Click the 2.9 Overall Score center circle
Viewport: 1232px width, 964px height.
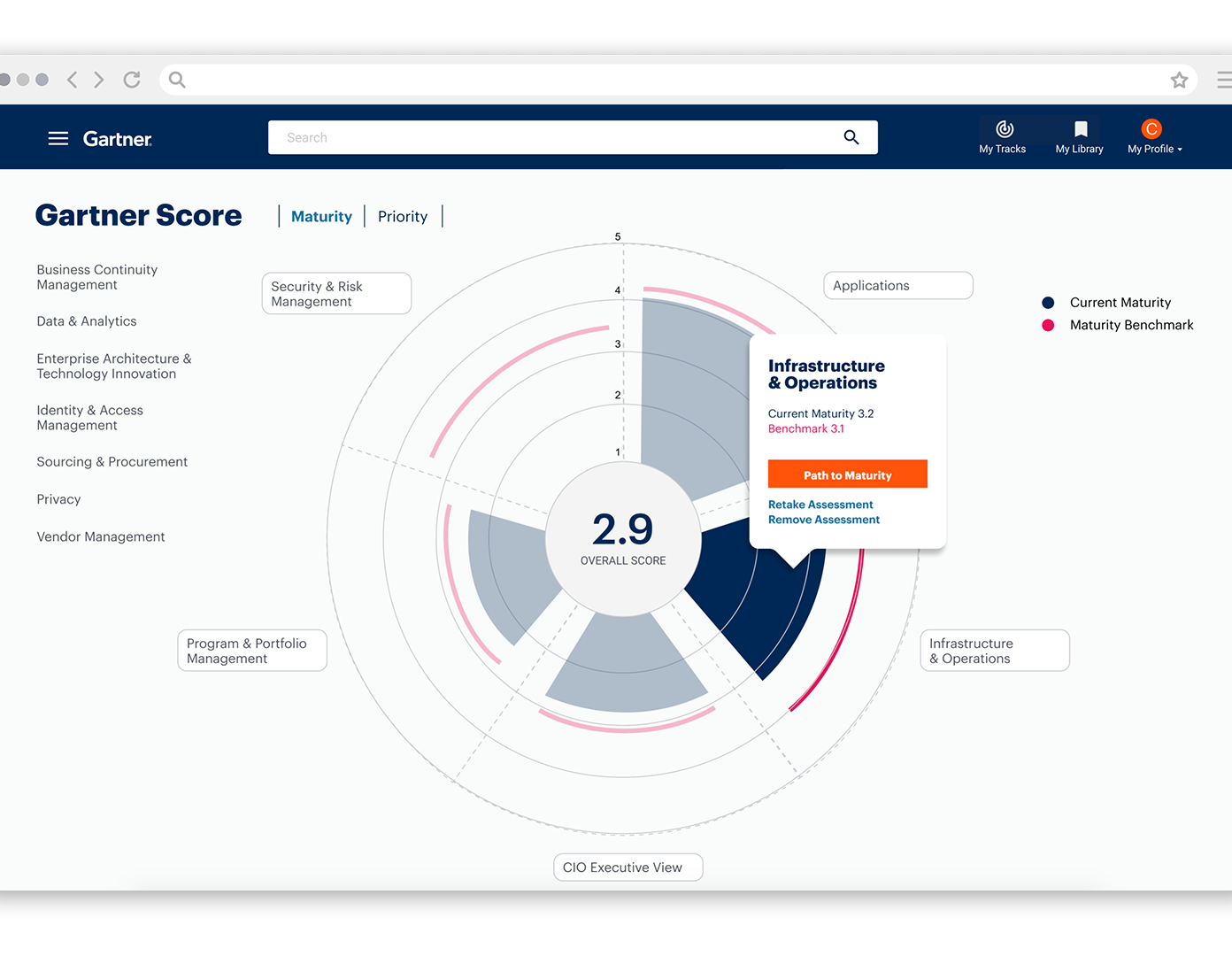[x=623, y=538]
